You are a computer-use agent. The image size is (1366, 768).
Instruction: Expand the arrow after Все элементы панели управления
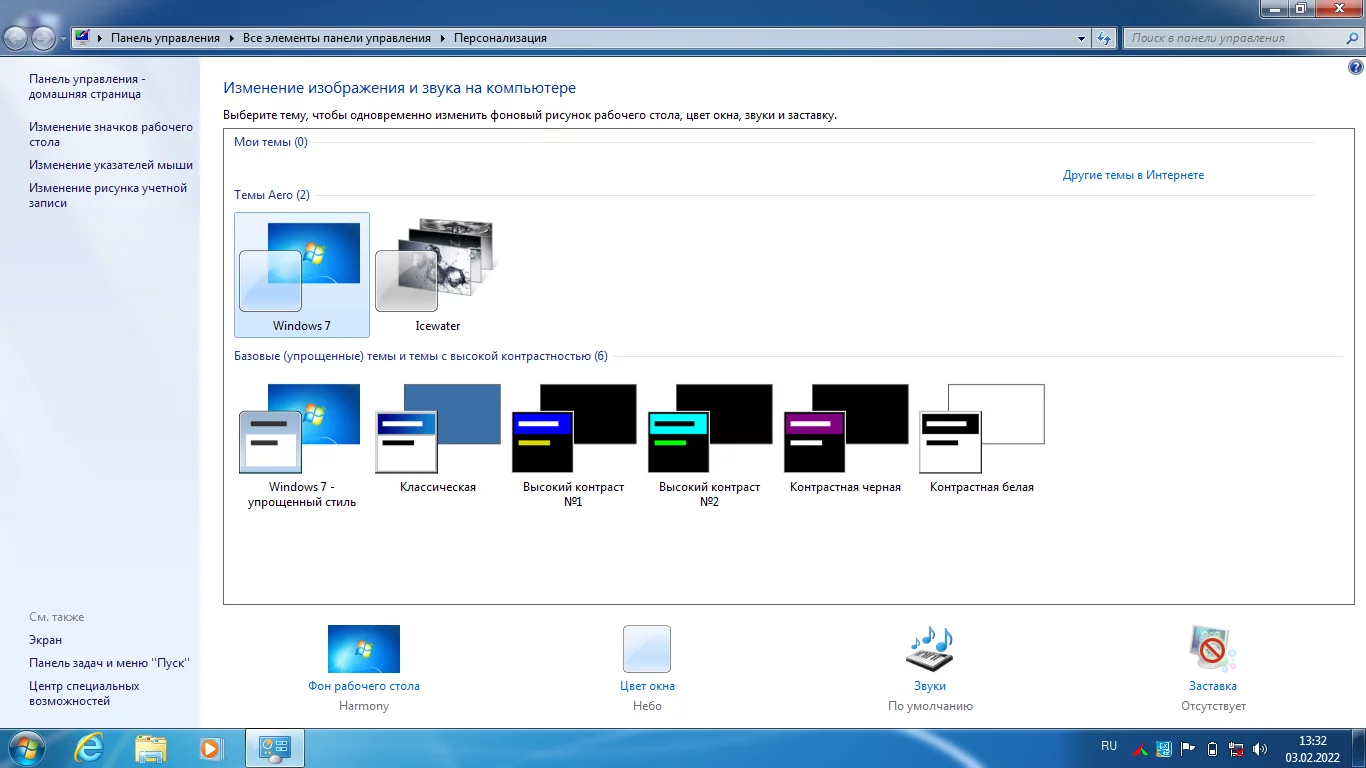tap(442, 38)
